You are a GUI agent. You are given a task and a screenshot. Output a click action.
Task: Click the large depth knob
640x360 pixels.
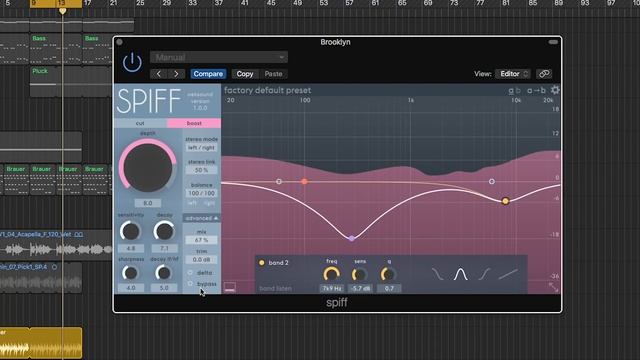point(148,167)
